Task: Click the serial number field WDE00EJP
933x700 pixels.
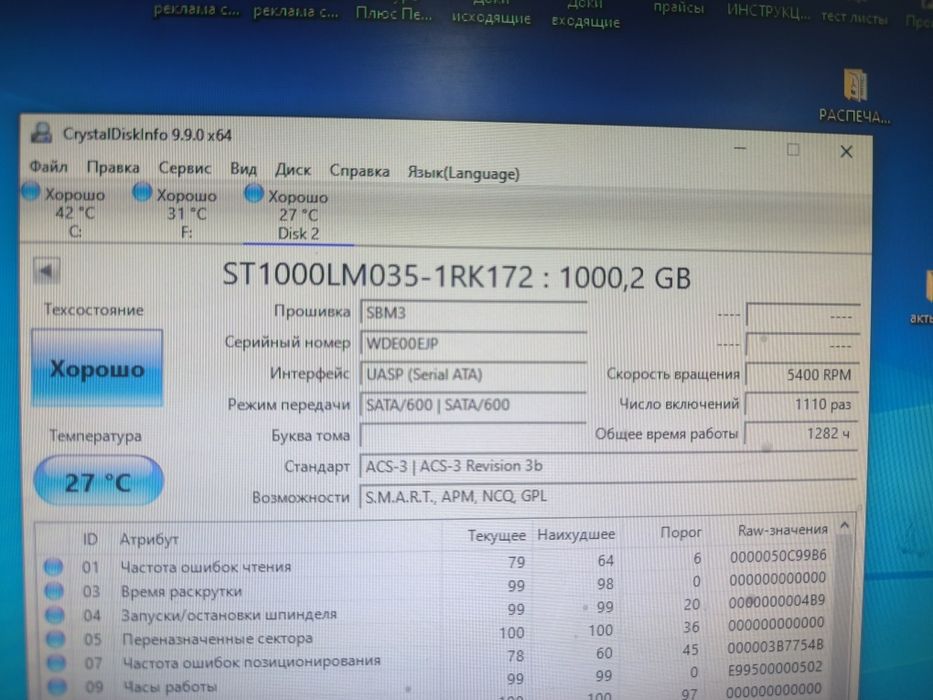Action: tap(474, 343)
